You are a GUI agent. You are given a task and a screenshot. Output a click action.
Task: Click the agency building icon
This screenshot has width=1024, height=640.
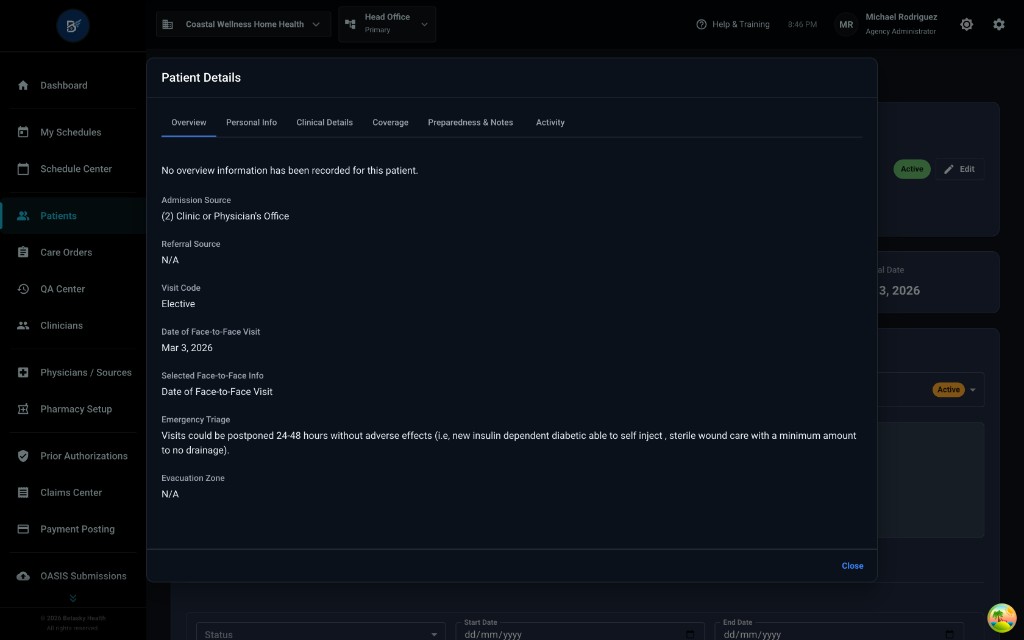(x=168, y=24)
